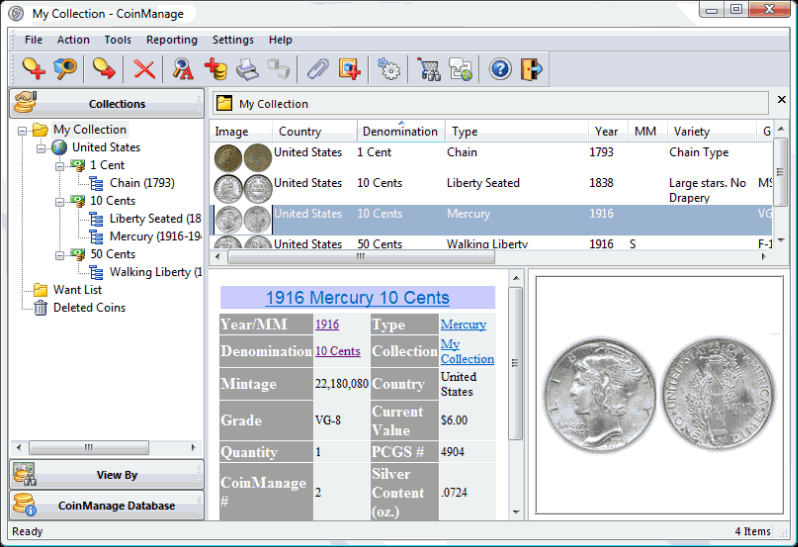This screenshot has height=547, width=798.
Task: Collapse the 10 Cents tree node
Action: [60, 202]
